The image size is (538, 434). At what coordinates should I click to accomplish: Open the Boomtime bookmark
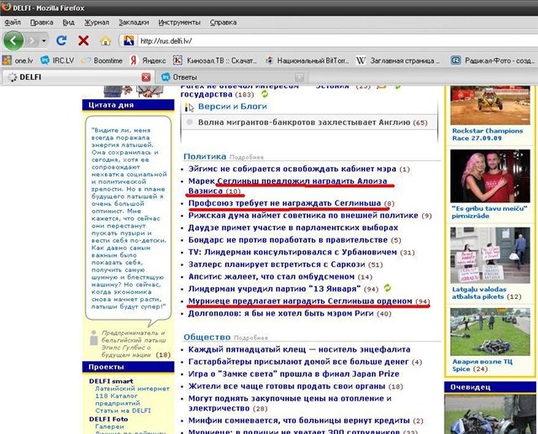(x=102, y=61)
